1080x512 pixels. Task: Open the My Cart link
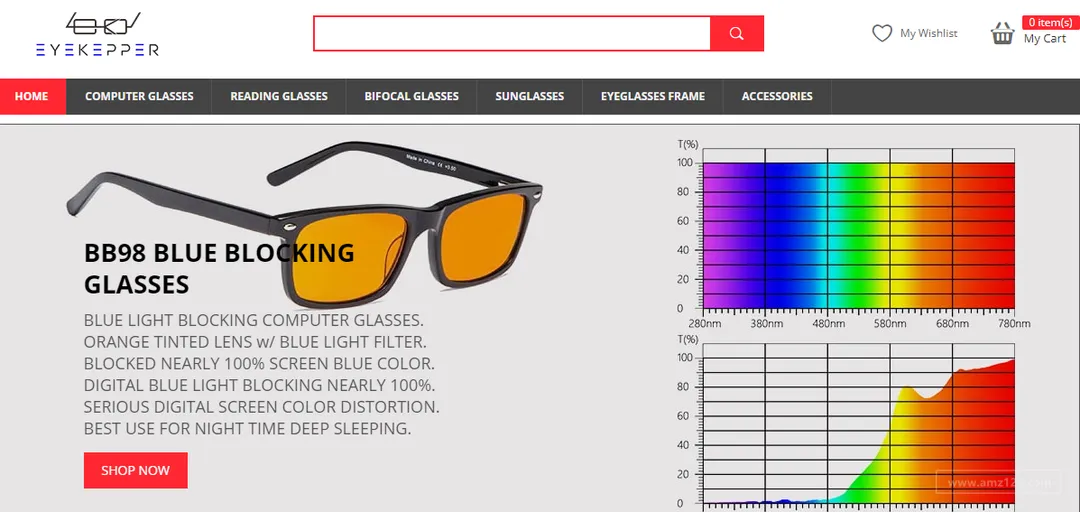click(1044, 39)
